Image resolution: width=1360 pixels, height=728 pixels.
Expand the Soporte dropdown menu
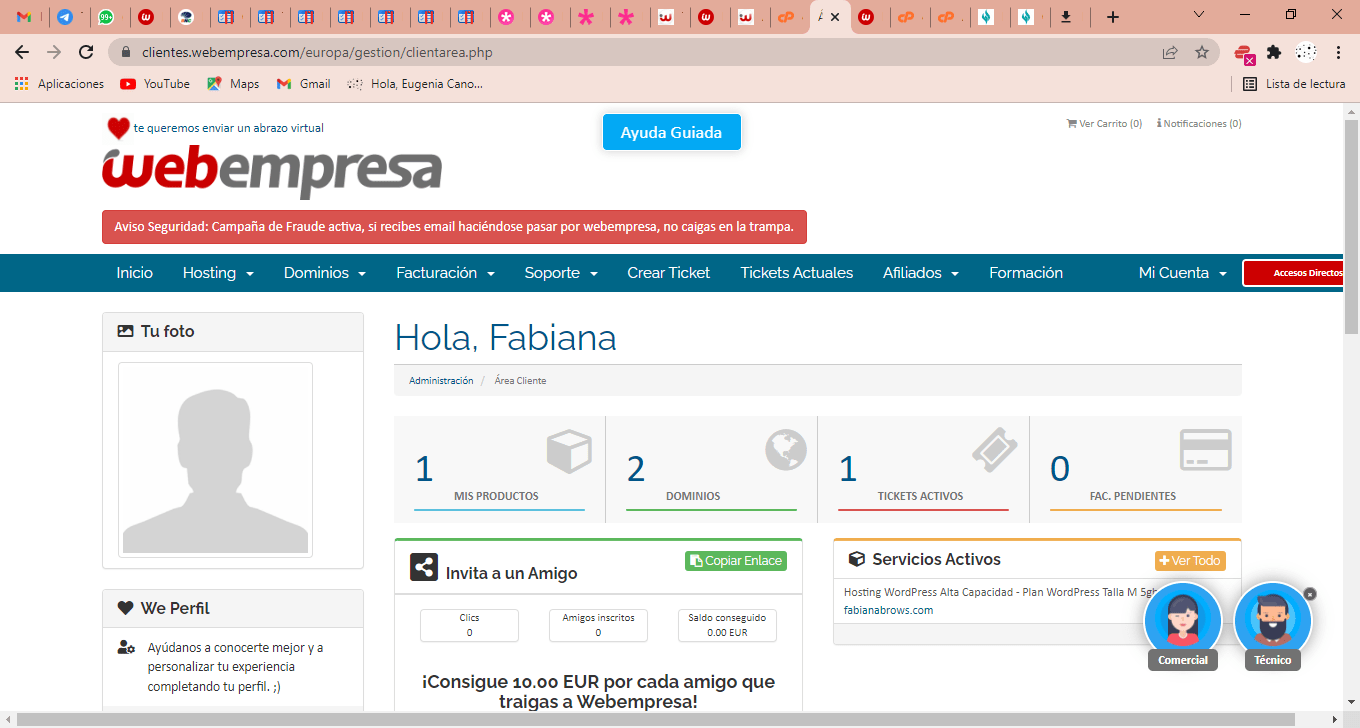(561, 273)
